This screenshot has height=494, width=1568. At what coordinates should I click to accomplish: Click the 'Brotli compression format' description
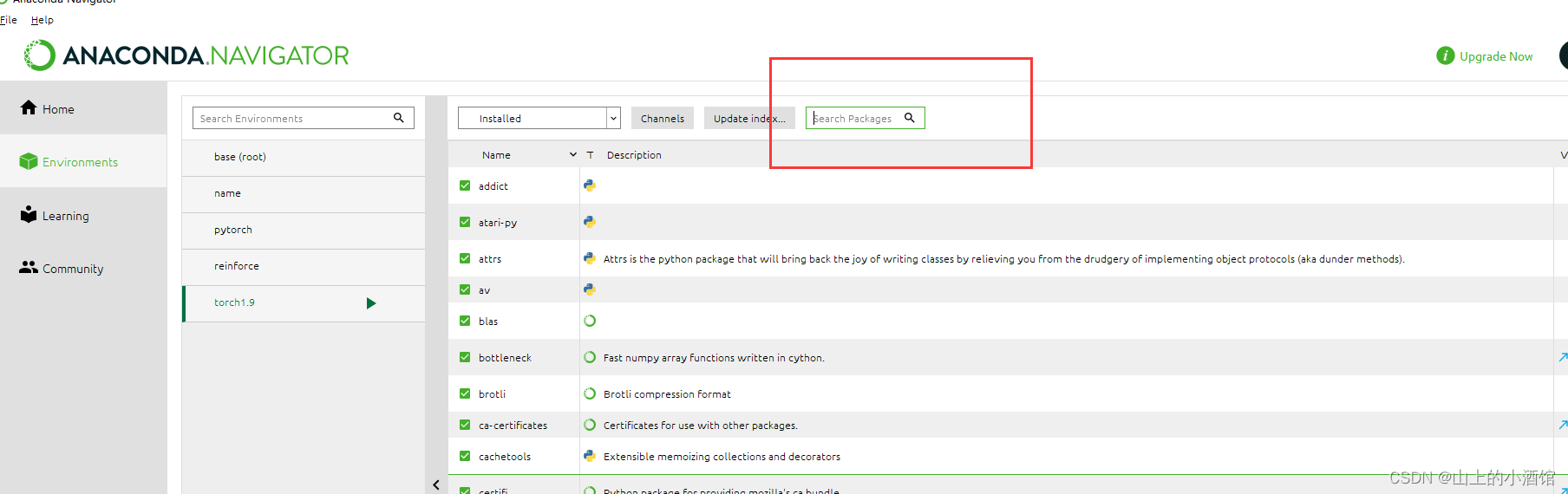point(667,393)
